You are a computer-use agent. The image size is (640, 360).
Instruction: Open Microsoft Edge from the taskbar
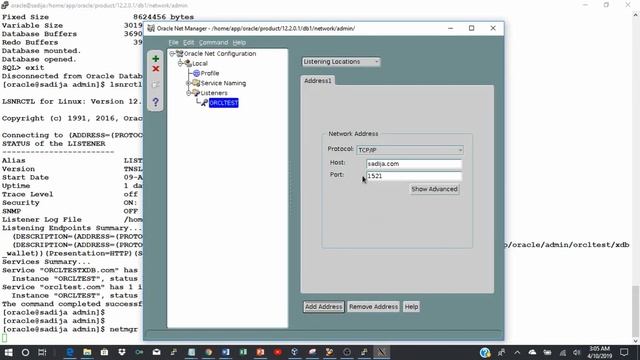pos(70,352)
